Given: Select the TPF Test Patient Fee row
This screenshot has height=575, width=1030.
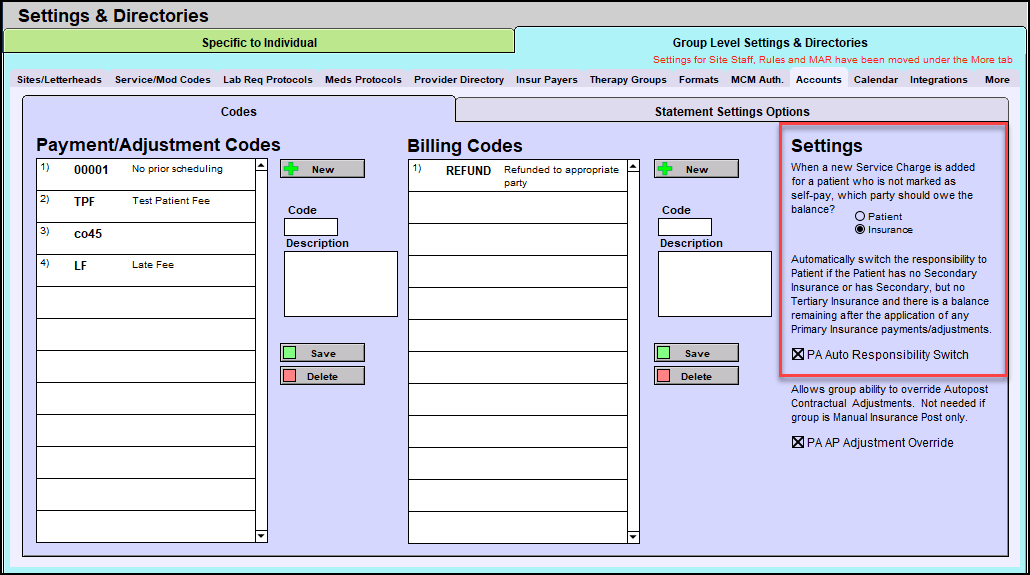Looking at the screenshot, I should (145, 206).
